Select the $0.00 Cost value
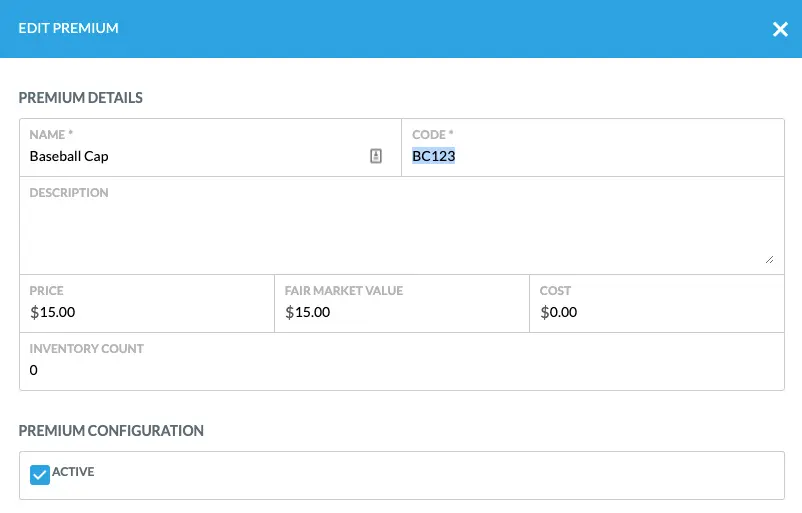 [x=559, y=312]
